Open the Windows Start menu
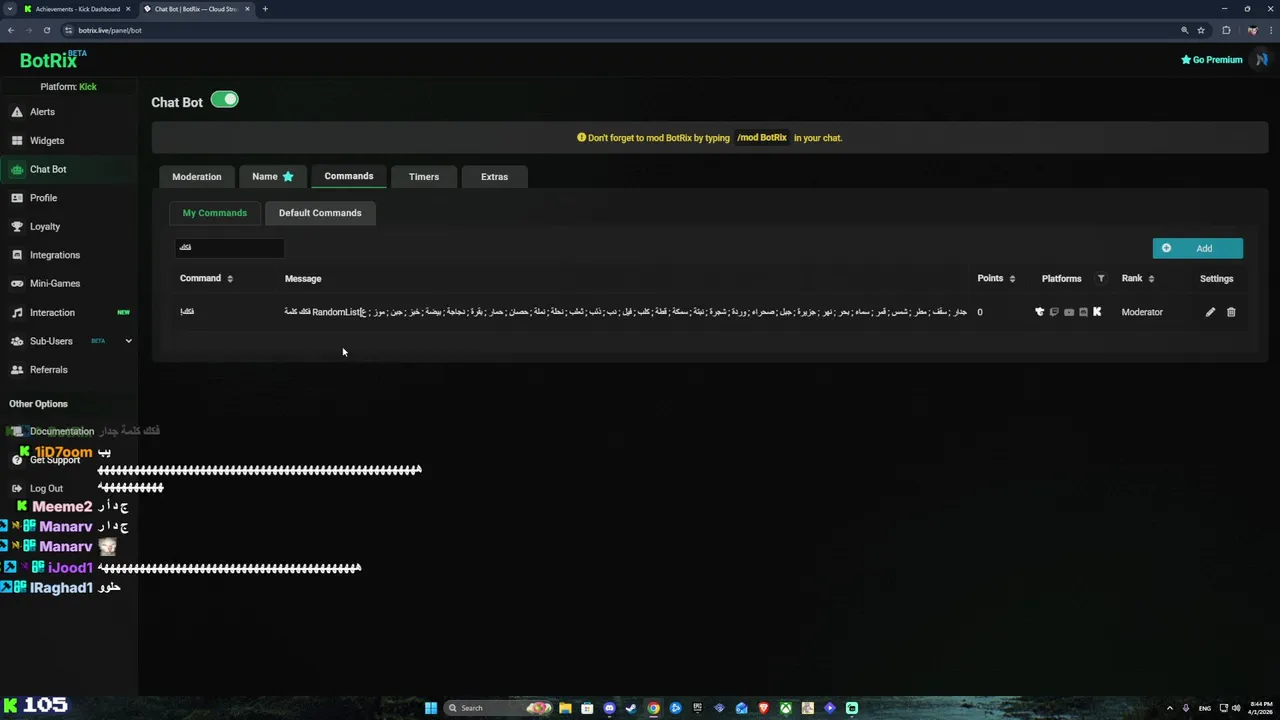Screen dimensions: 1280x720 click(x=431, y=708)
